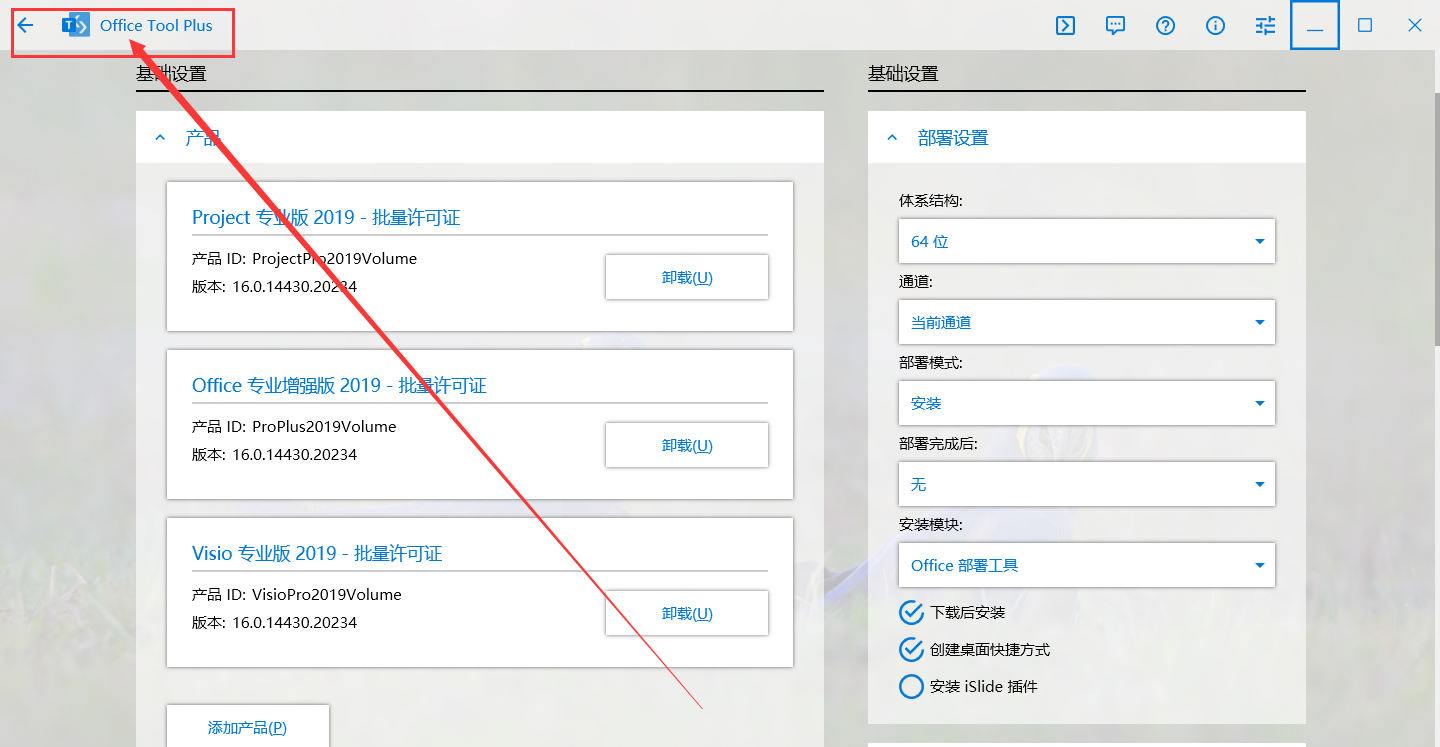
Task: Open the 安装模块 dropdown showing Office 部署工具
Action: [1087, 565]
